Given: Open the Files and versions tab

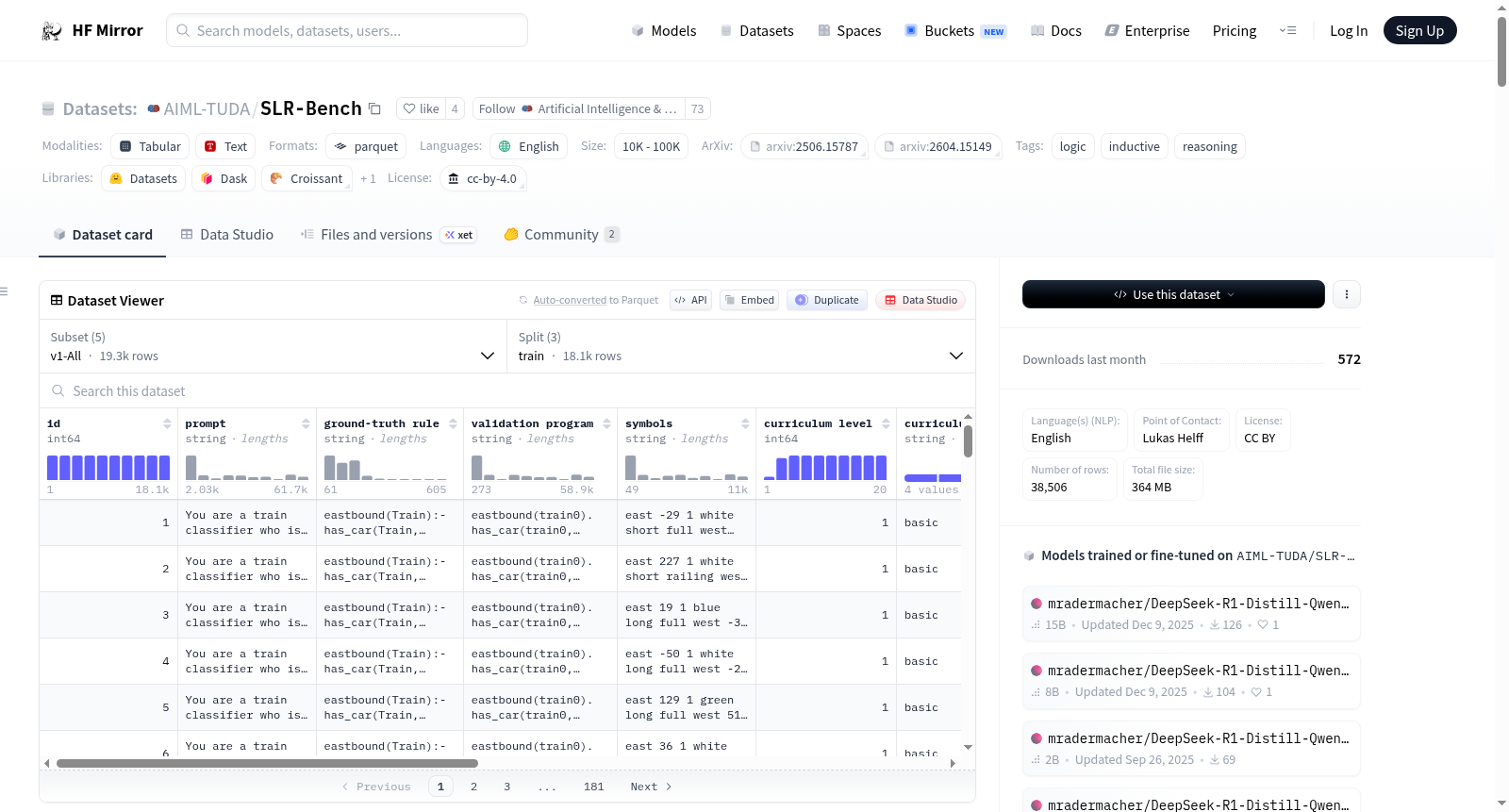Looking at the screenshot, I should [x=389, y=235].
